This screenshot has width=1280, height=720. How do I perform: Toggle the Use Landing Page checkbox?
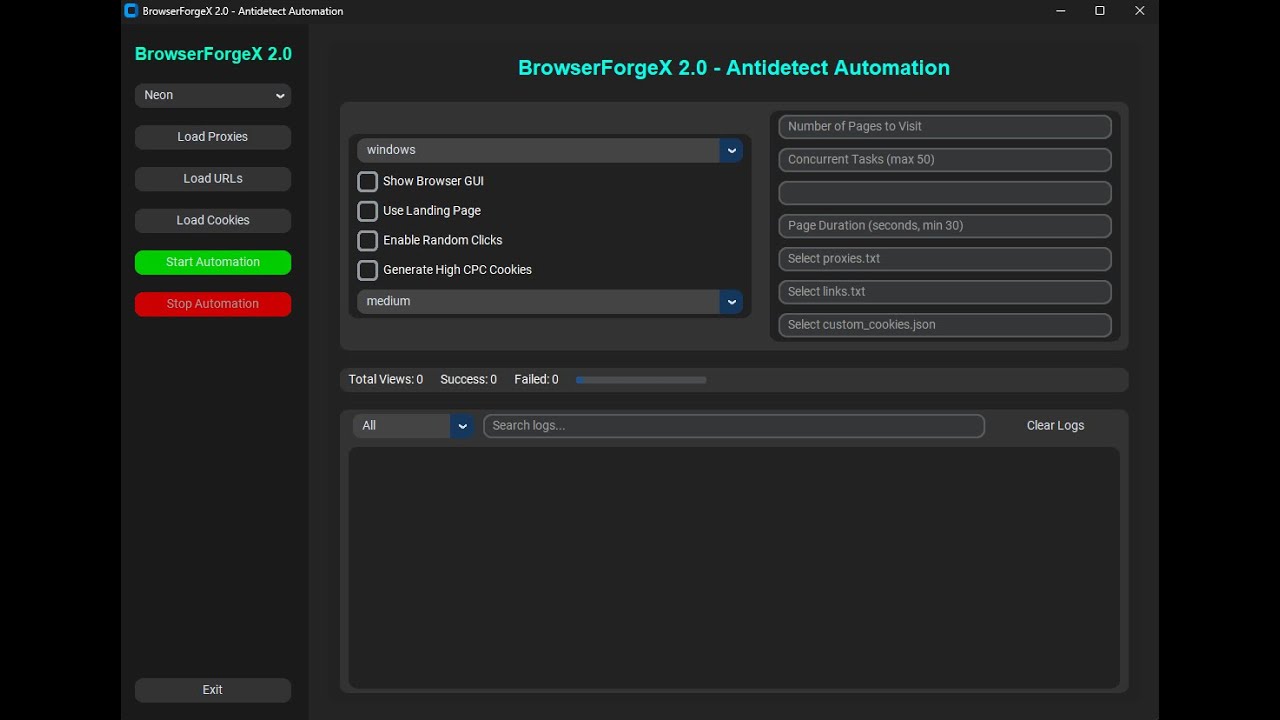368,211
